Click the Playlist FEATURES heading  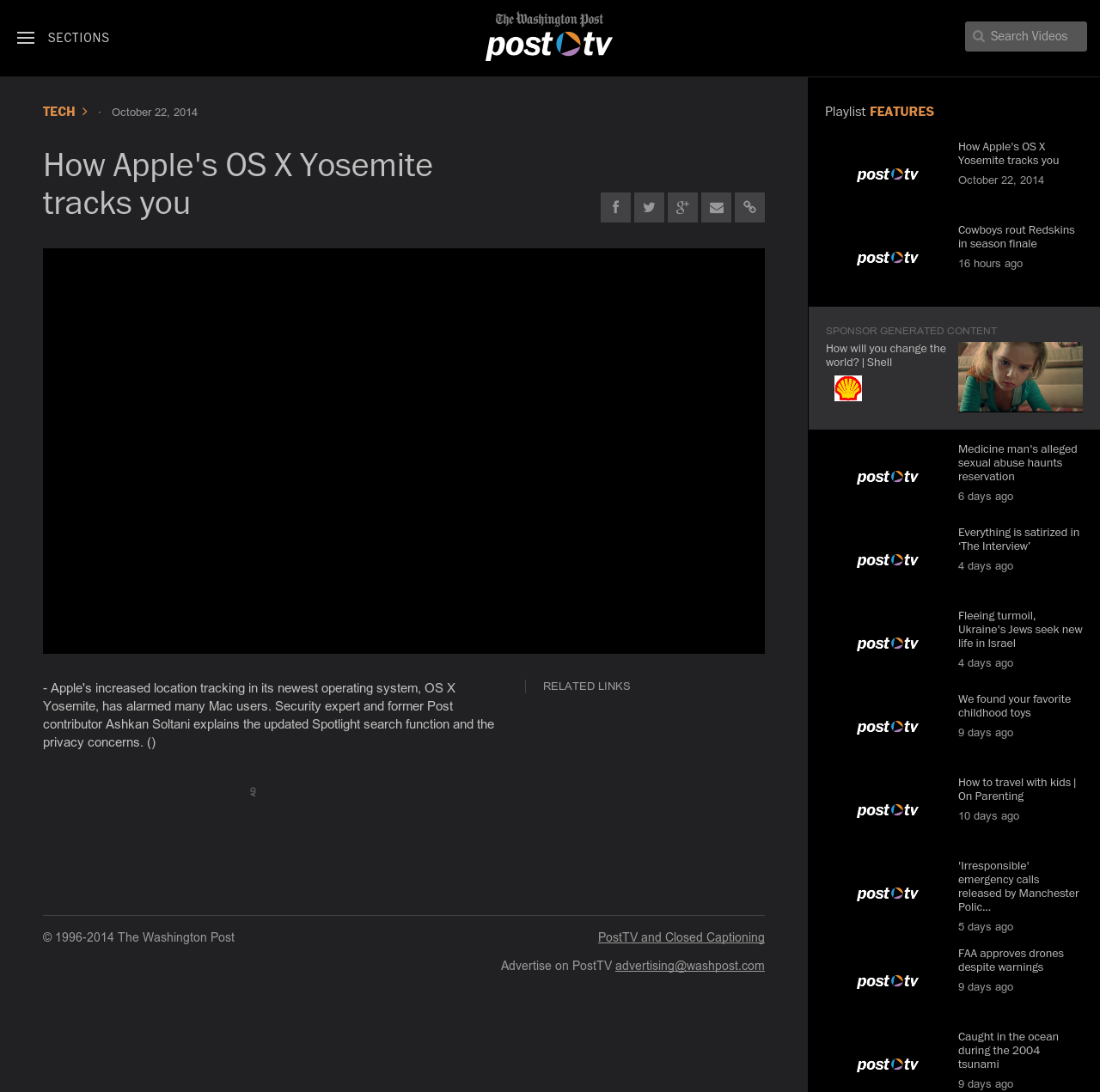pyautogui.click(x=879, y=112)
